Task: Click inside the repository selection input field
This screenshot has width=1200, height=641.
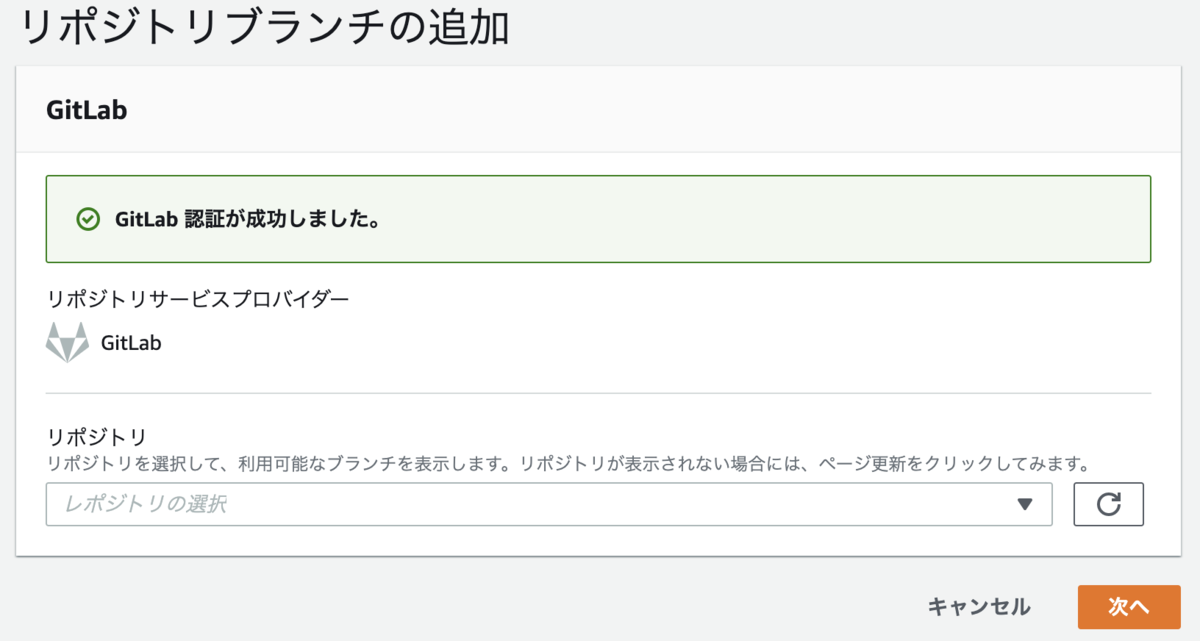Action: [x=400, y=504]
